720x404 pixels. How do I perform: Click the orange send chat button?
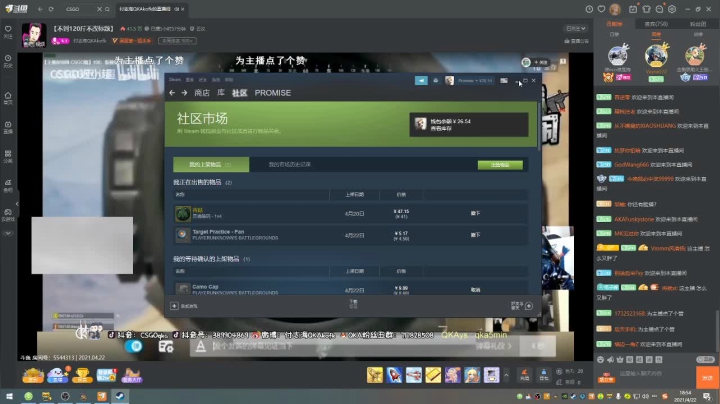click(707, 377)
